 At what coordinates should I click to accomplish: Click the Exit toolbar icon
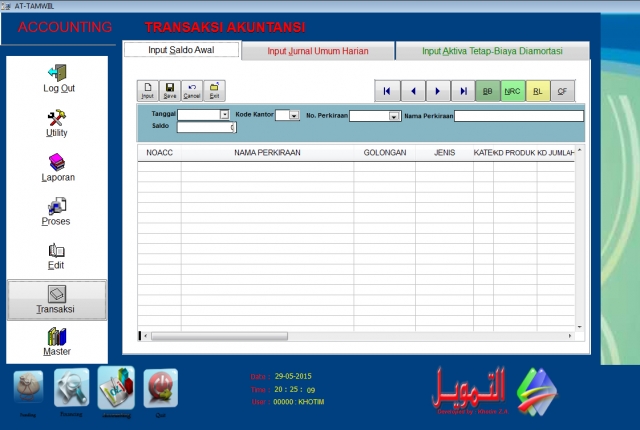[214, 90]
